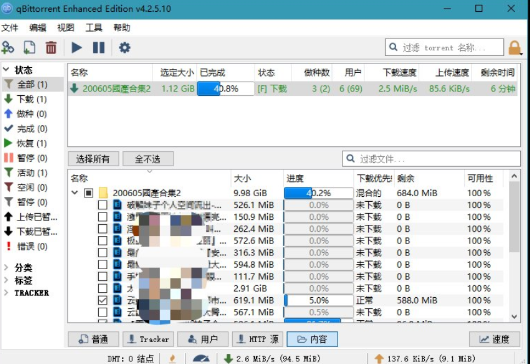
Task: Select the 上传已暂... filter
Action: click(x=33, y=217)
